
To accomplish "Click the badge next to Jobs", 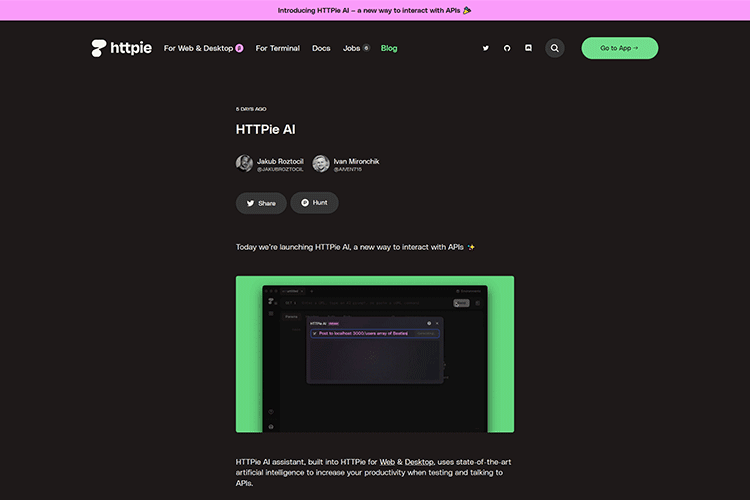I will click(x=366, y=48).
